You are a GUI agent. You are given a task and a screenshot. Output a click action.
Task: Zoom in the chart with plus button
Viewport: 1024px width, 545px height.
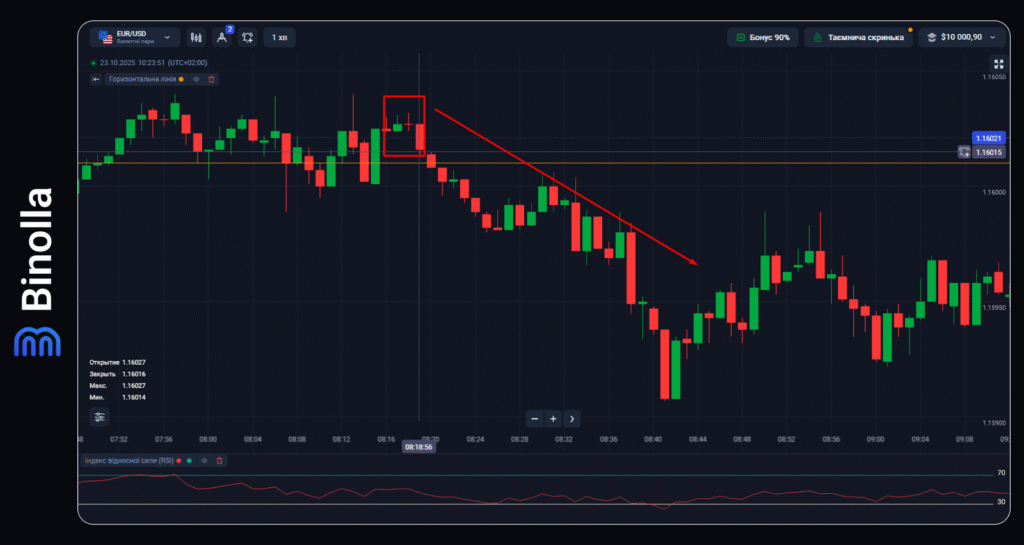coord(553,419)
